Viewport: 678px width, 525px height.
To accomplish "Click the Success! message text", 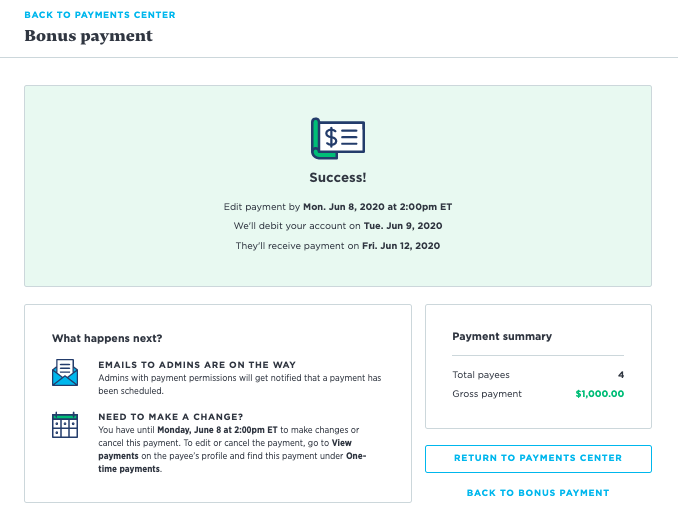I will pyautogui.click(x=338, y=178).
